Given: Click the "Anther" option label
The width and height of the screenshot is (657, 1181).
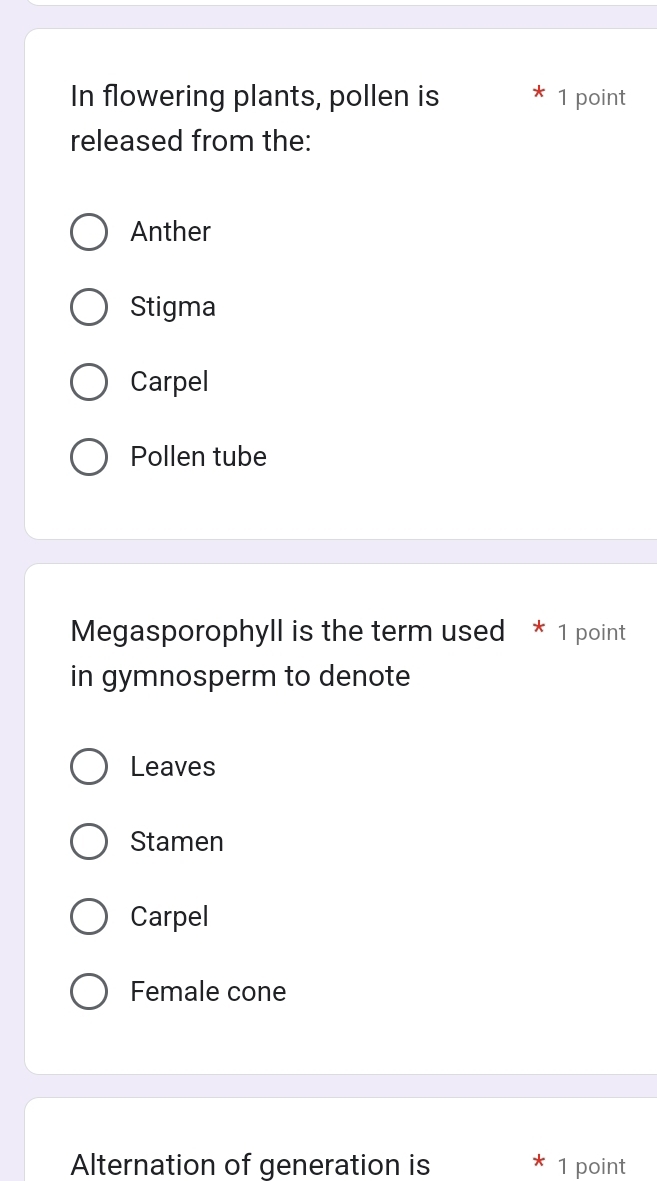Looking at the screenshot, I should [171, 232].
